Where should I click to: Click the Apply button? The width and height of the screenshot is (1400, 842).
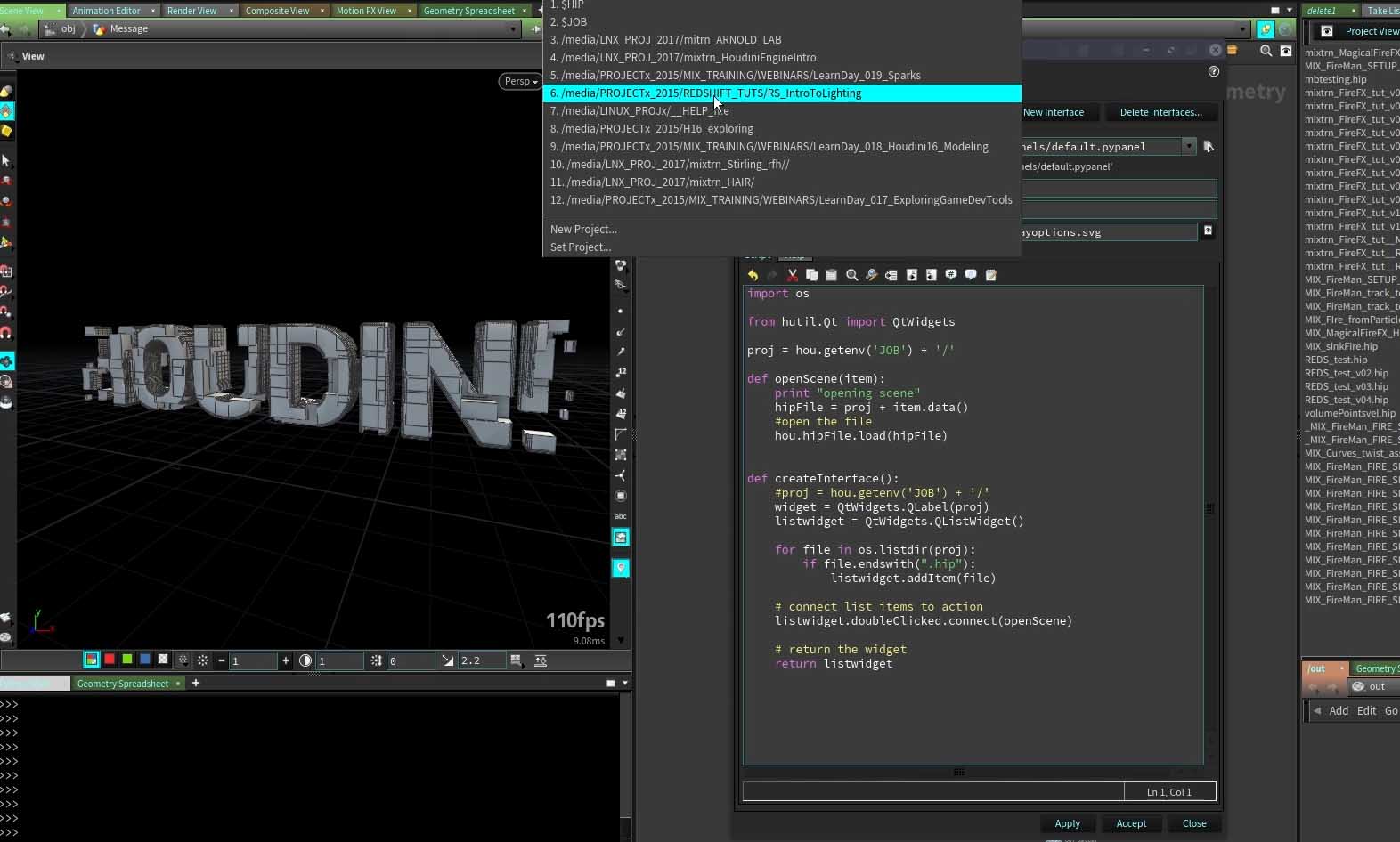coord(1067,823)
